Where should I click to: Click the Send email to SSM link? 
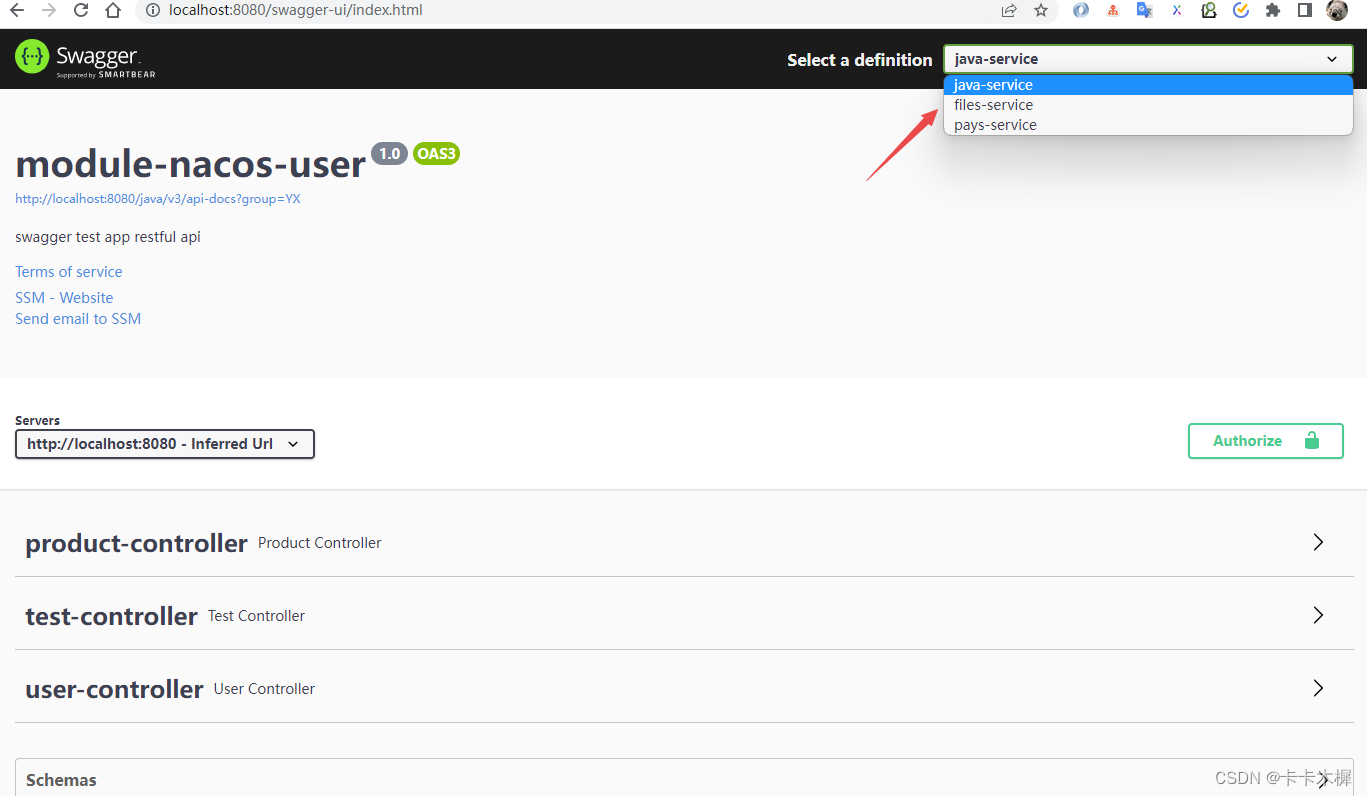click(78, 318)
